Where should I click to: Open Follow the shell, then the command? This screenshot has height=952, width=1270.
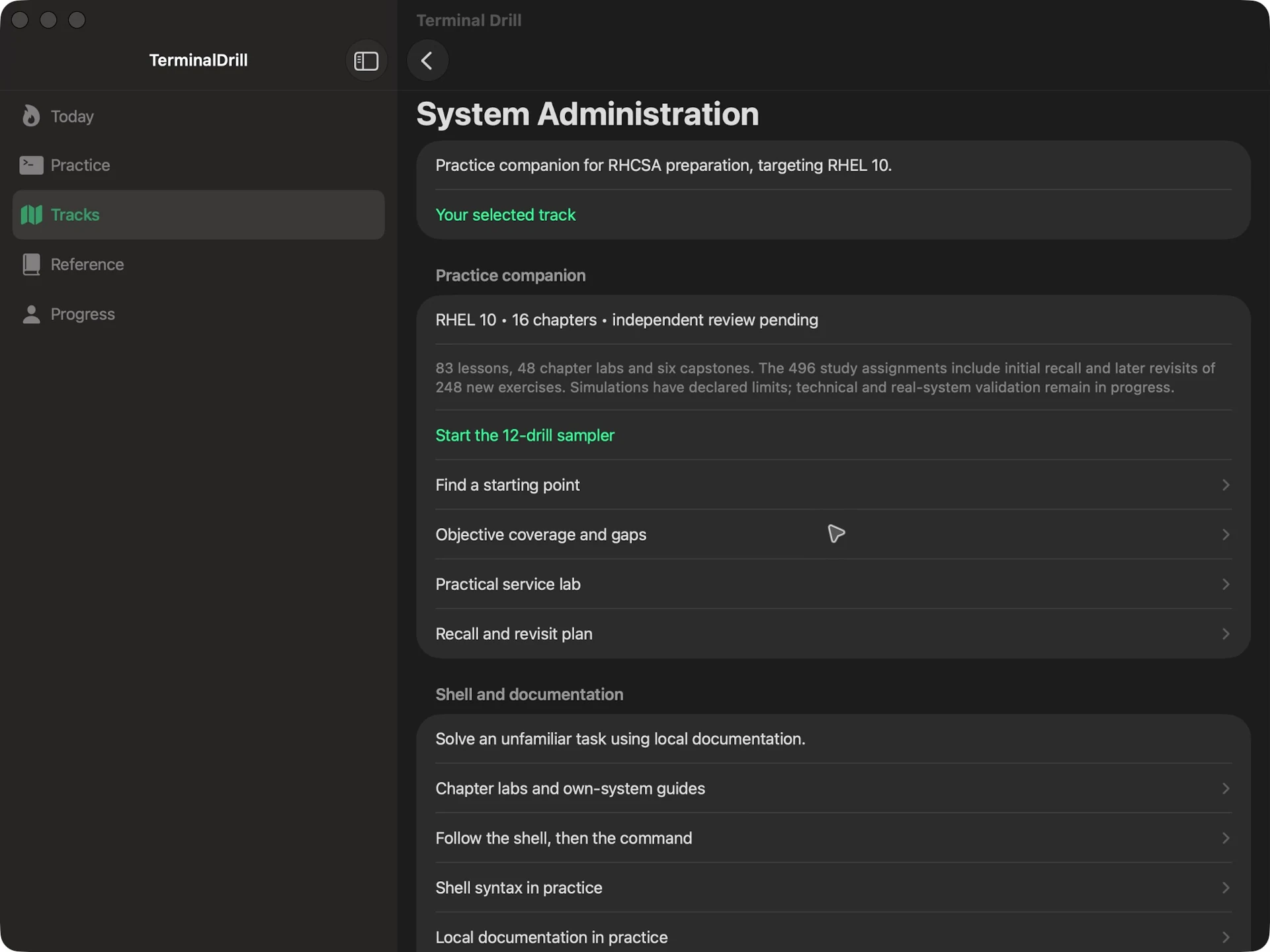[833, 838]
